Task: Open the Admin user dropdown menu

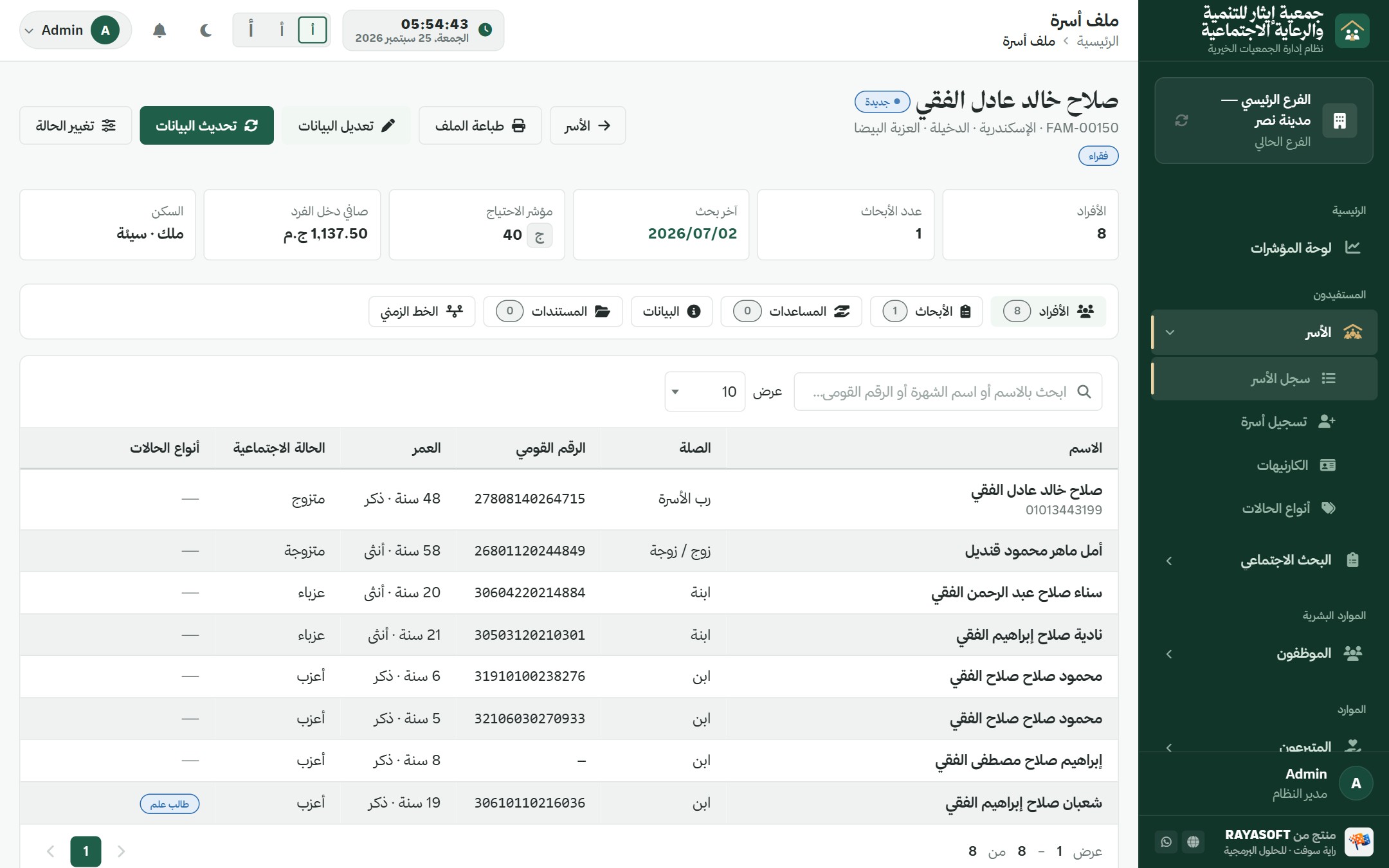Action: (76, 30)
